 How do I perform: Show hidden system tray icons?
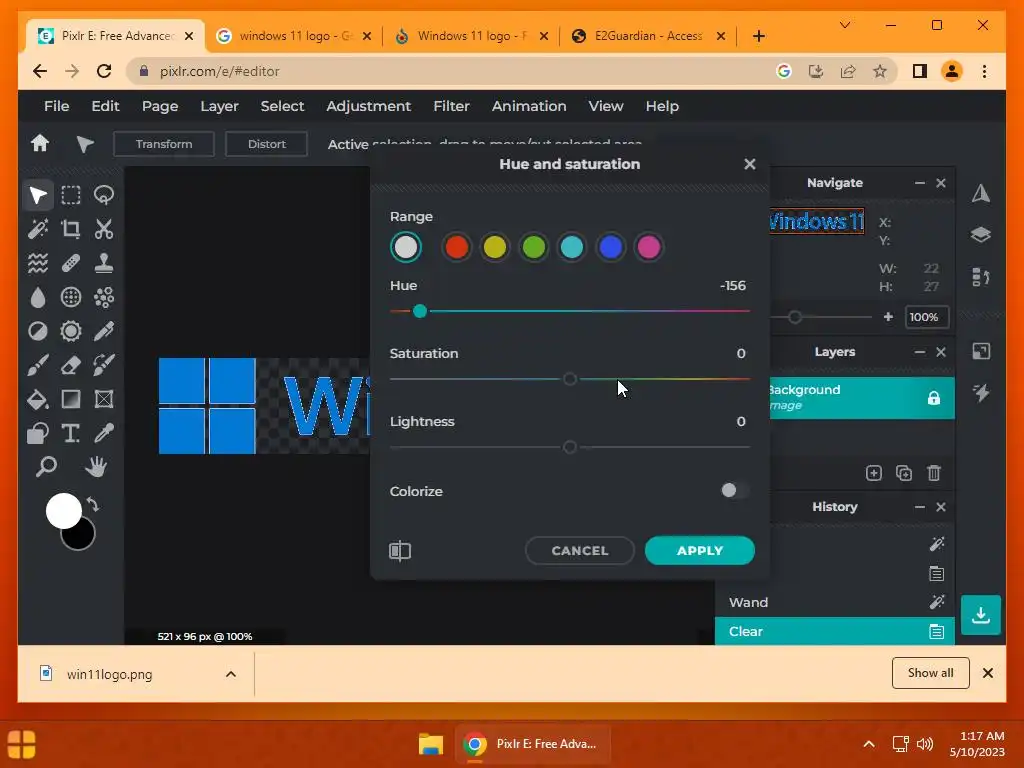[869, 744]
